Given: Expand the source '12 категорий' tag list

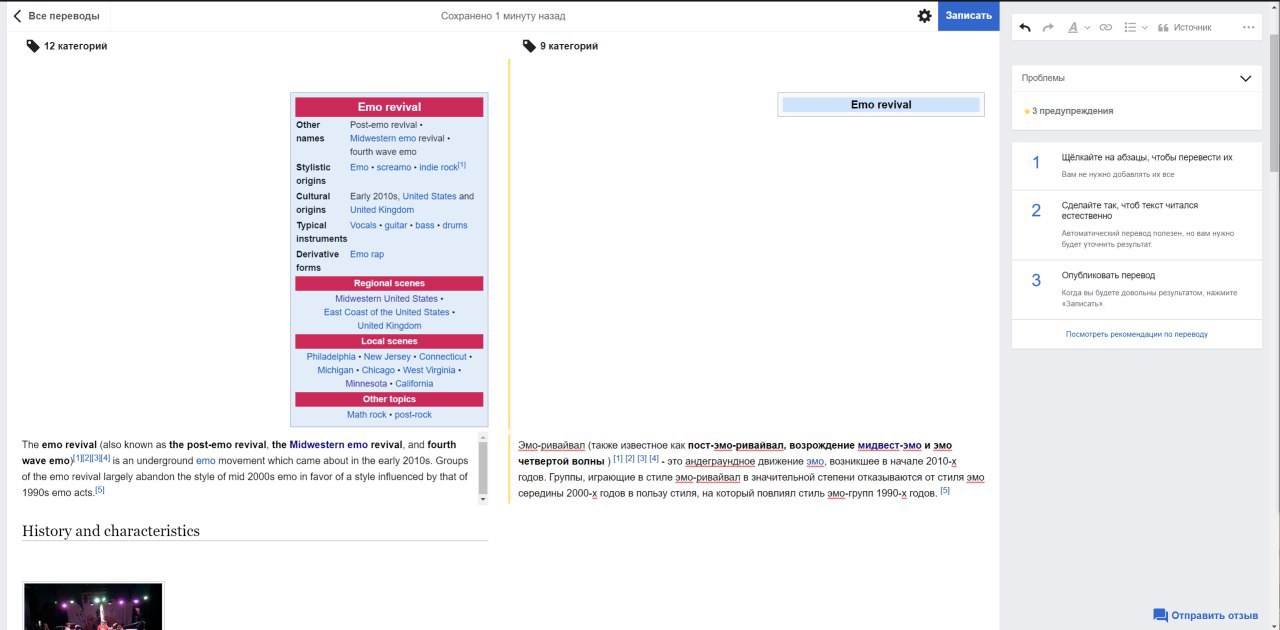Looking at the screenshot, I should coord(67,46).
